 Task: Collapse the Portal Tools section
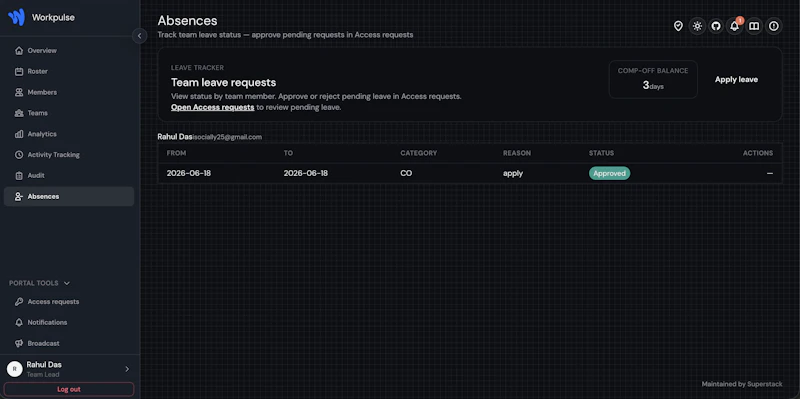pos(39,283)
